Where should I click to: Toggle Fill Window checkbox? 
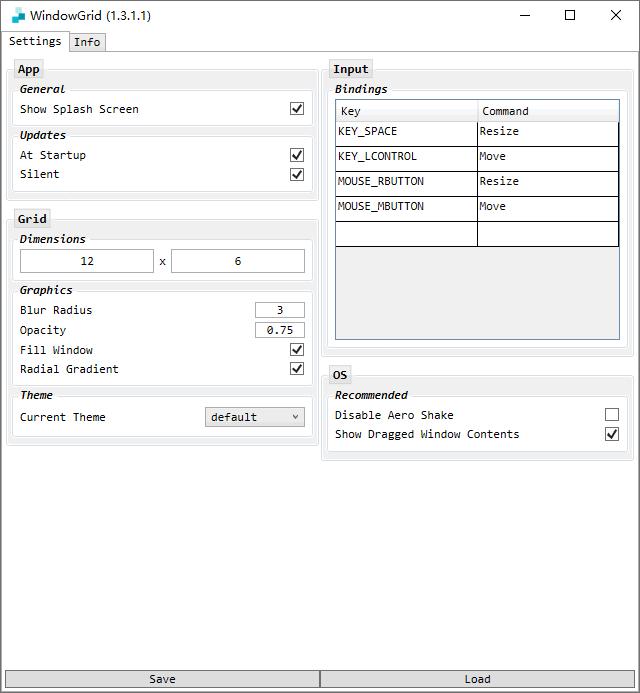297,350
